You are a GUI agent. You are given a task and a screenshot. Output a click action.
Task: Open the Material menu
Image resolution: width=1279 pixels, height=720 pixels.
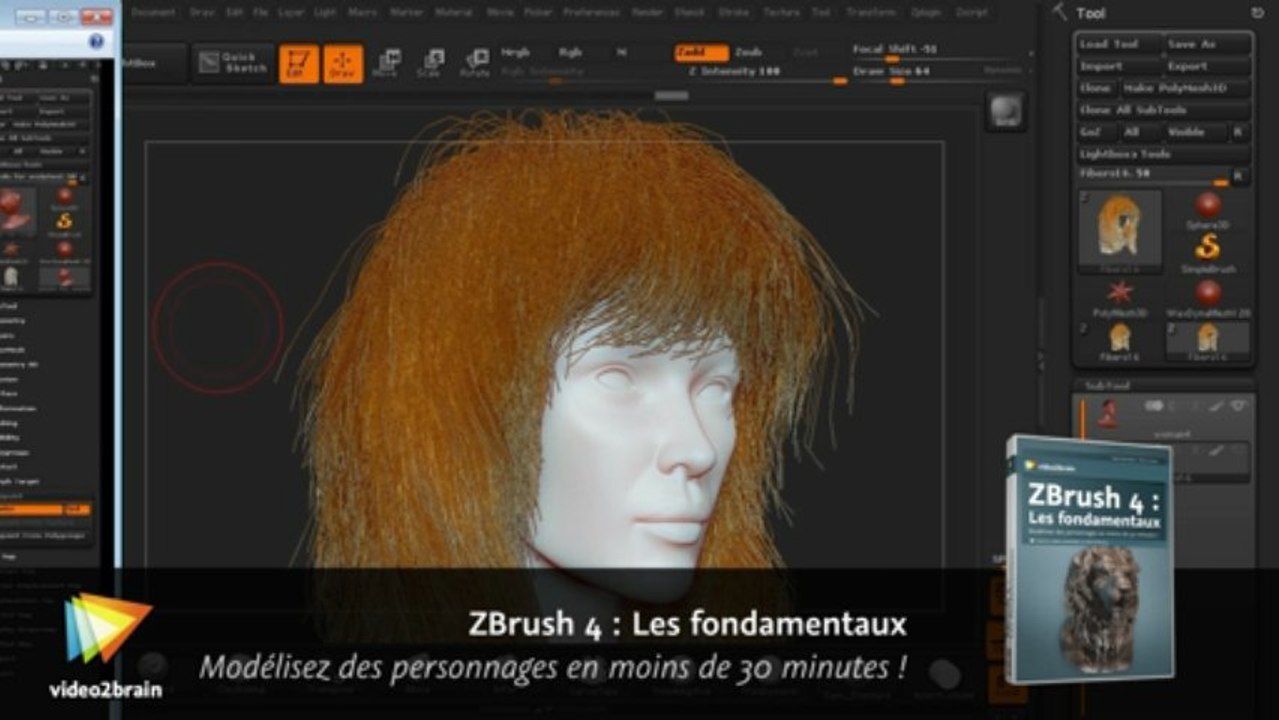(x=453, y=12)
